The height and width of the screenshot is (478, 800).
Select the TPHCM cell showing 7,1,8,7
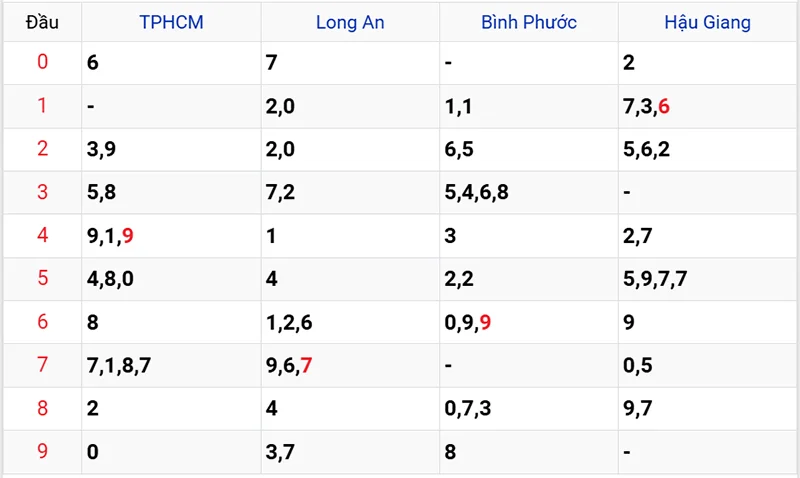[x=119, y=365]
